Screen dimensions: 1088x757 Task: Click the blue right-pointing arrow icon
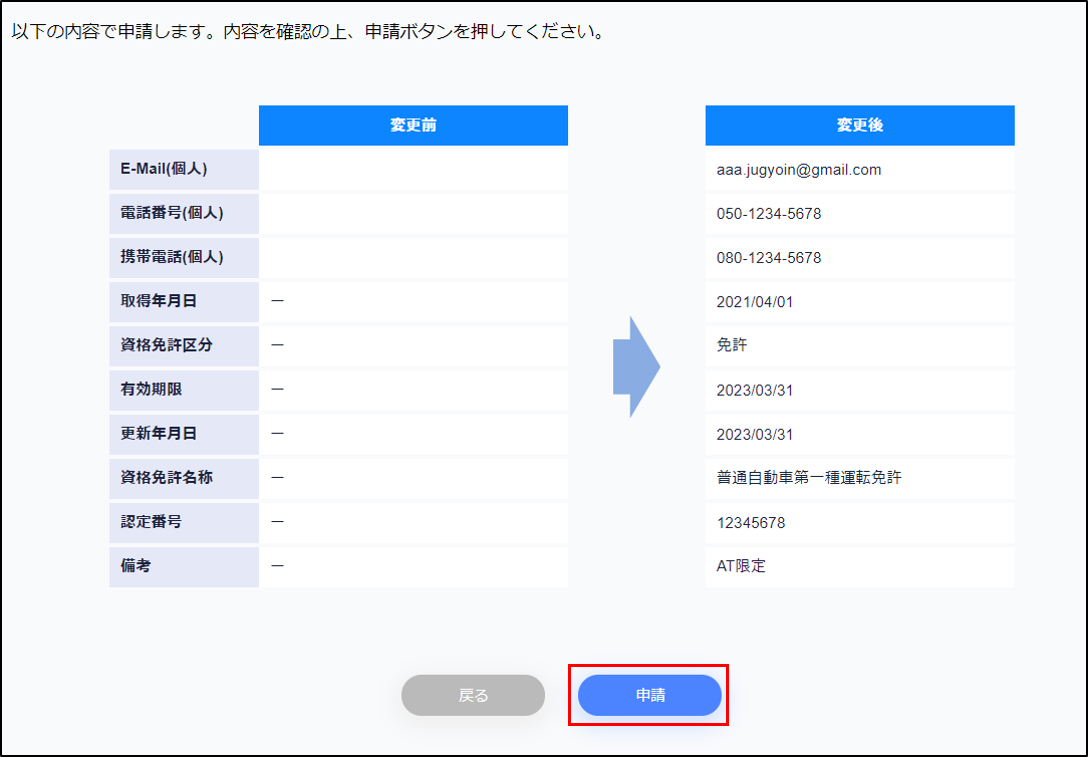click(636, 367)
